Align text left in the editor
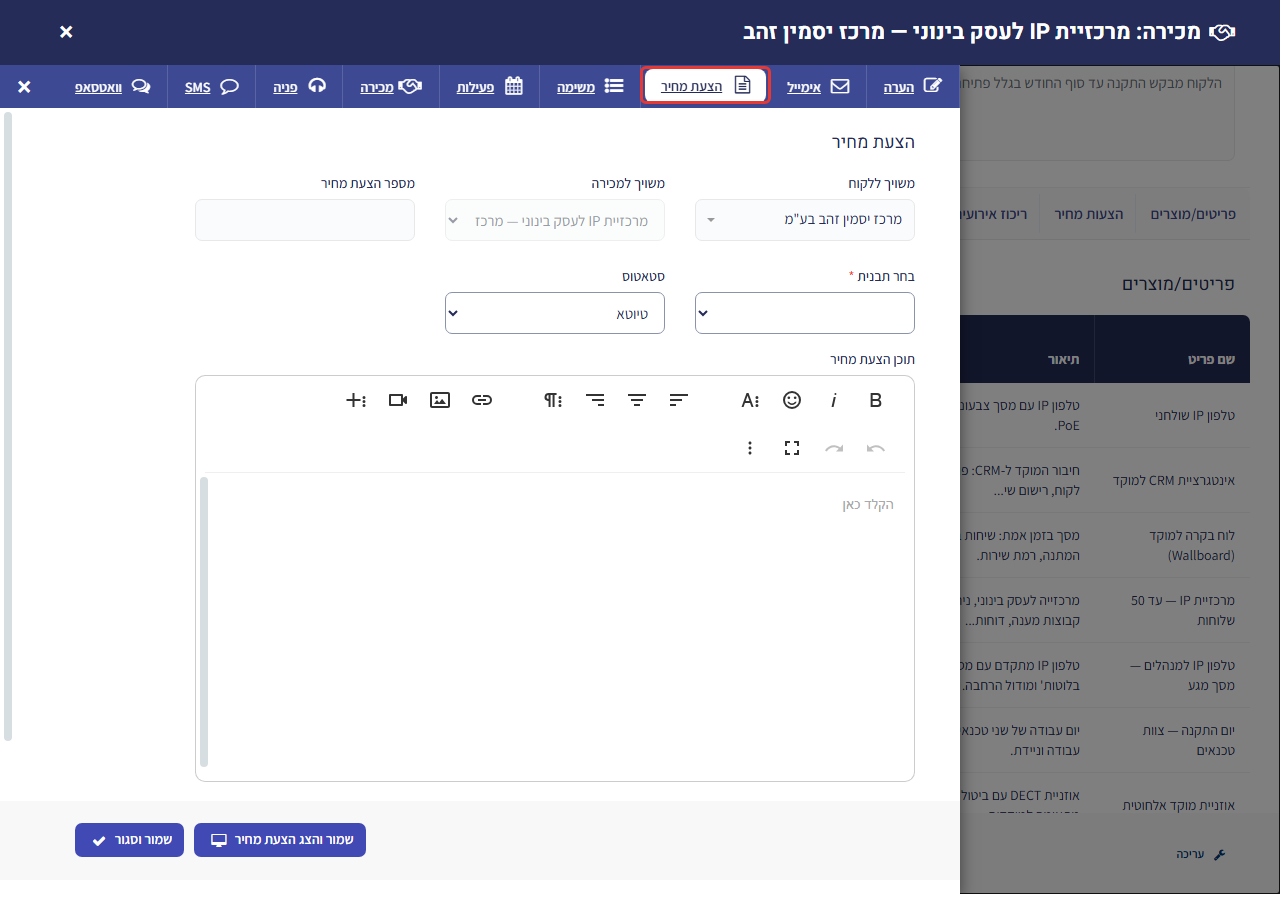This screenshot has width=1280, height=900. point(679,400)
